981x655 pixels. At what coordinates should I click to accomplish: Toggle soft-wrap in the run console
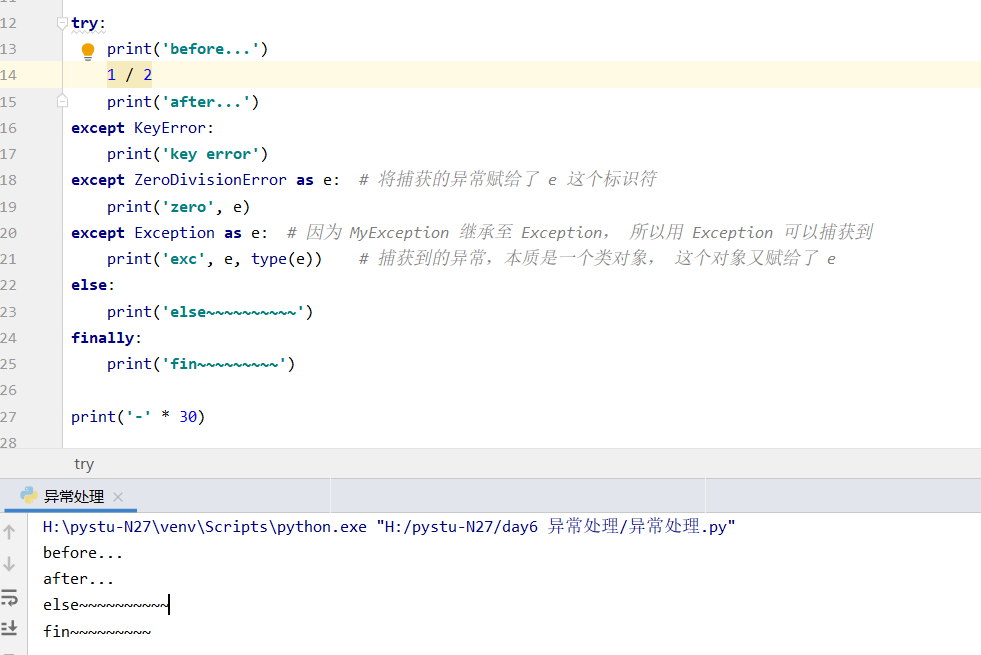10,597
